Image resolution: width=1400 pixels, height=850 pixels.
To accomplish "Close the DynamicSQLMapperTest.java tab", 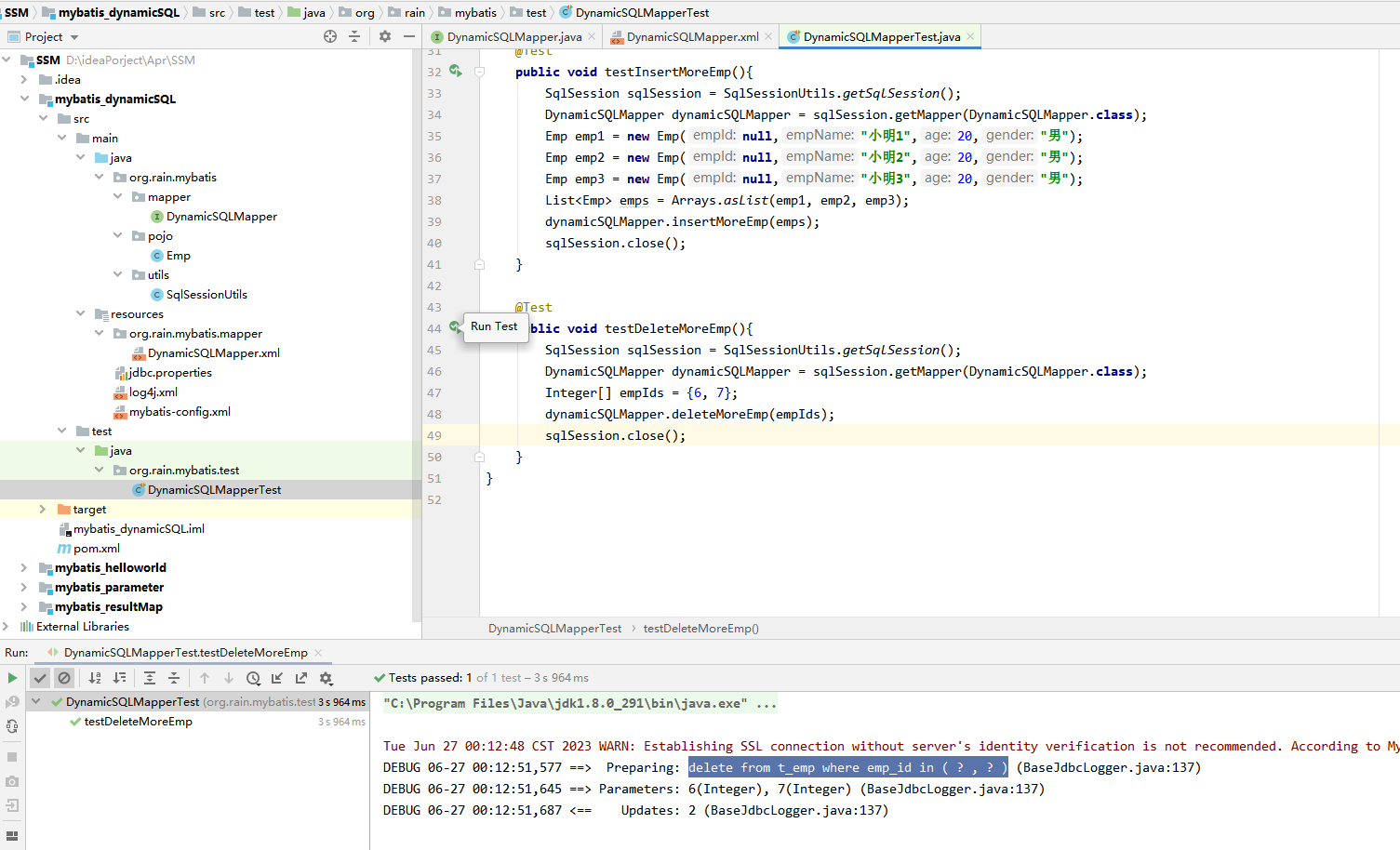I will point(970,37).
